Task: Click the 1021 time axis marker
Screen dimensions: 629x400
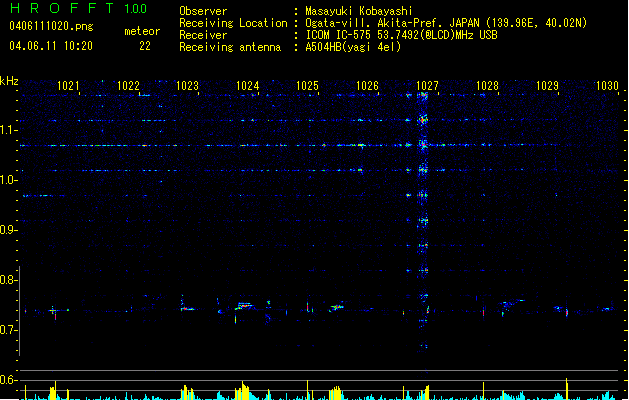Action: click(68, 86)
